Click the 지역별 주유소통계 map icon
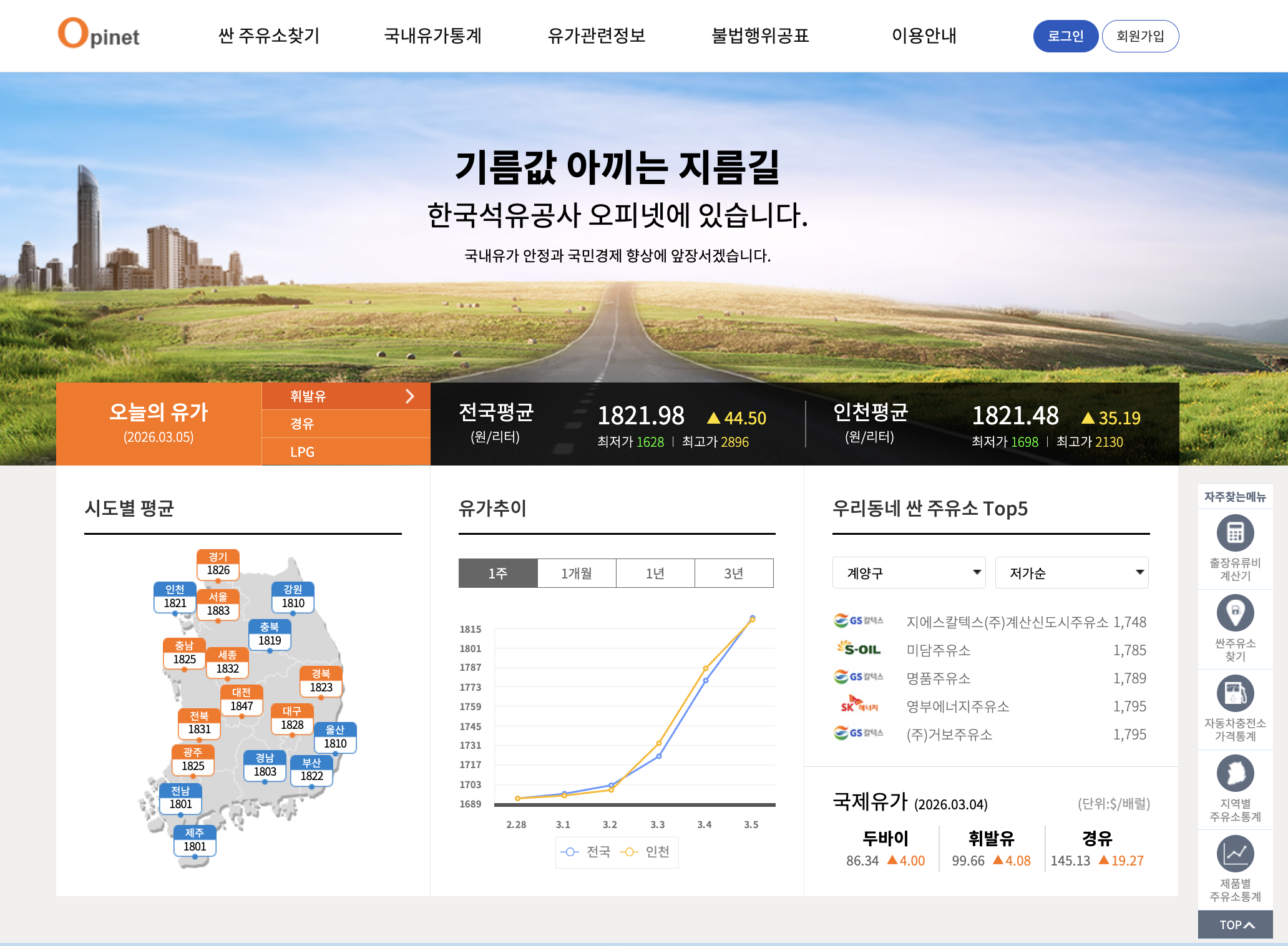The height and width of the screenshot is (946, 1288). [x=1235, y=773]
